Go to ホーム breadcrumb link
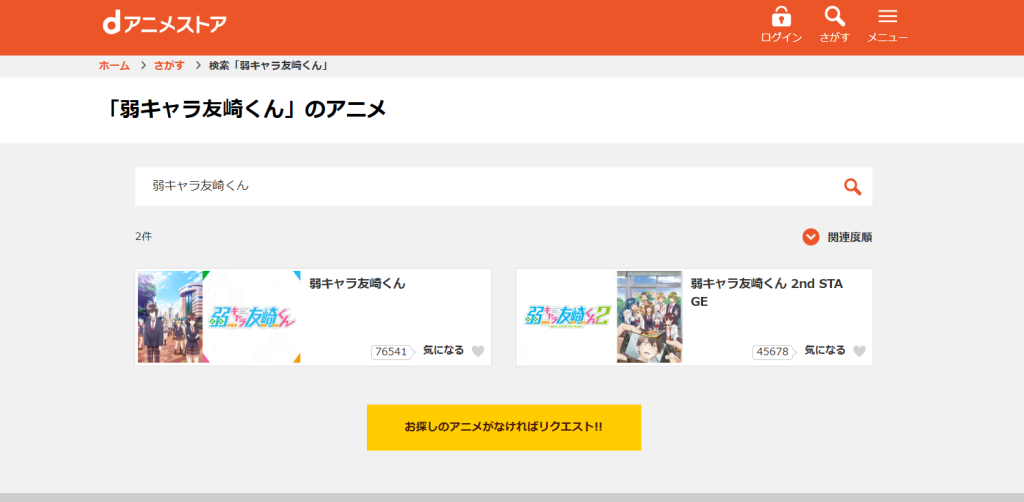This screenshot has height=502, width=1024. point(114,65)
